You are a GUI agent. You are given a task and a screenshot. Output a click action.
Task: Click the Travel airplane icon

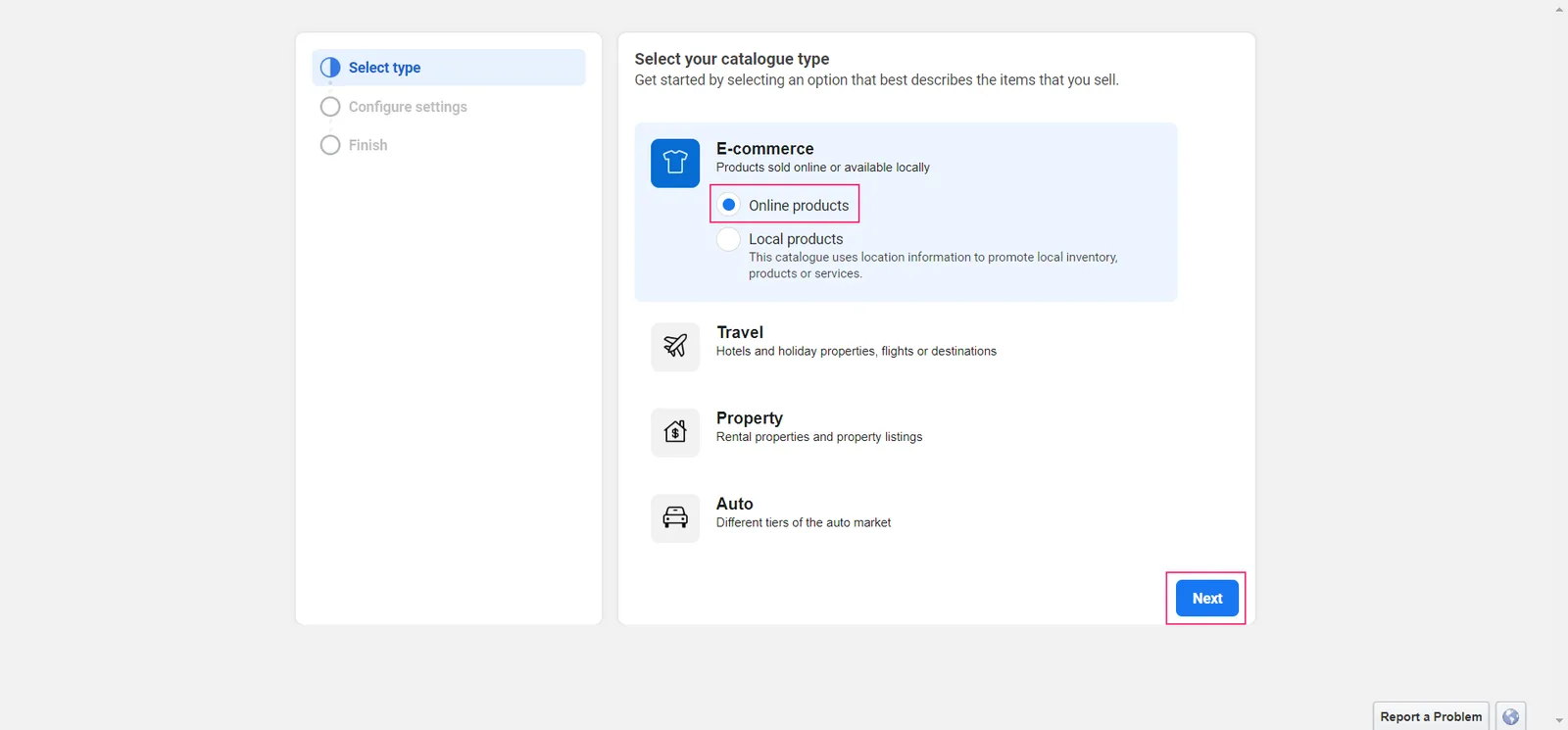tap(675, 346)
